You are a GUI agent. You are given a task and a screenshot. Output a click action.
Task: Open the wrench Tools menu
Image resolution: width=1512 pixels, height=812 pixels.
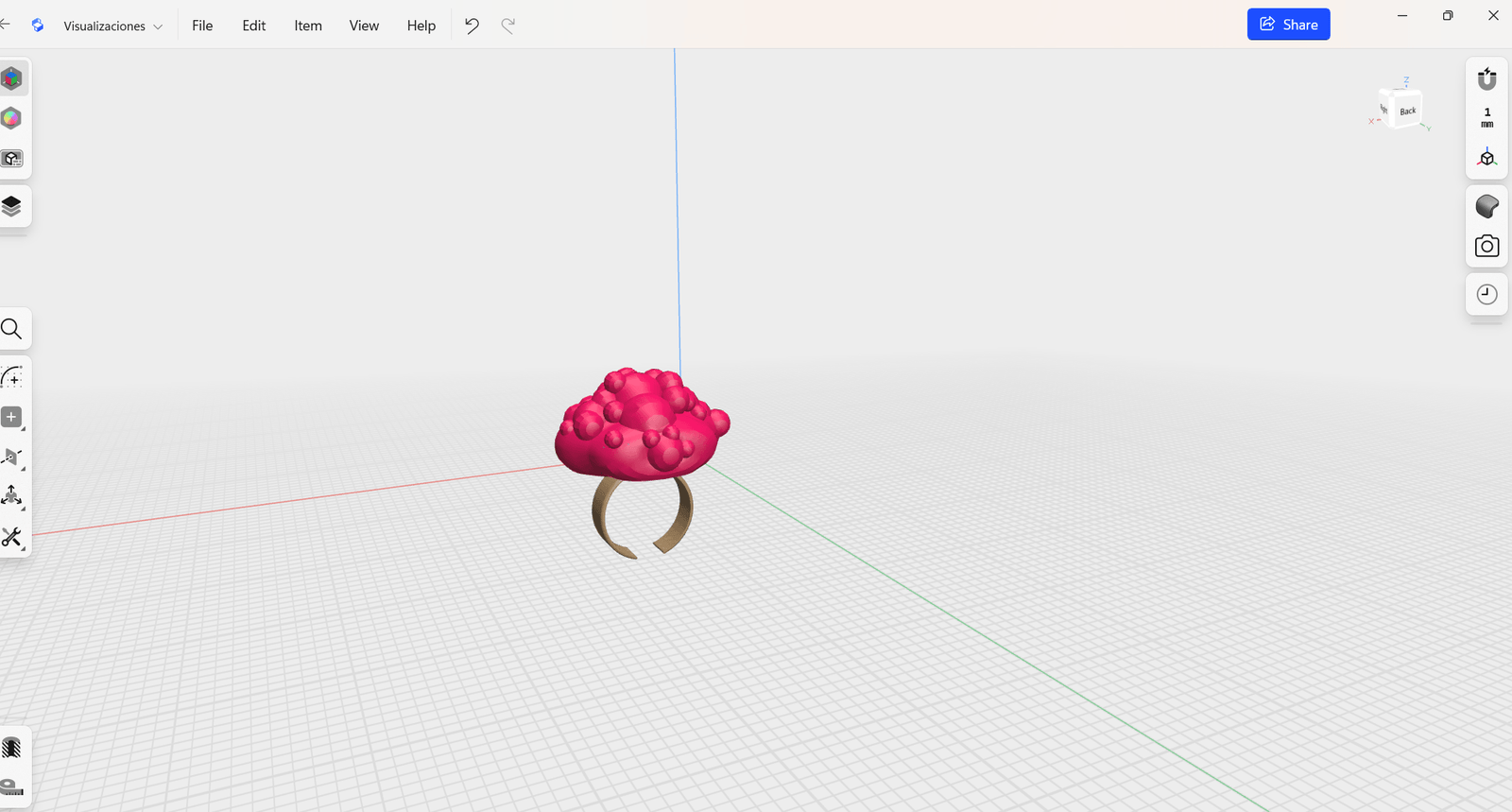(x=11, y=537)
